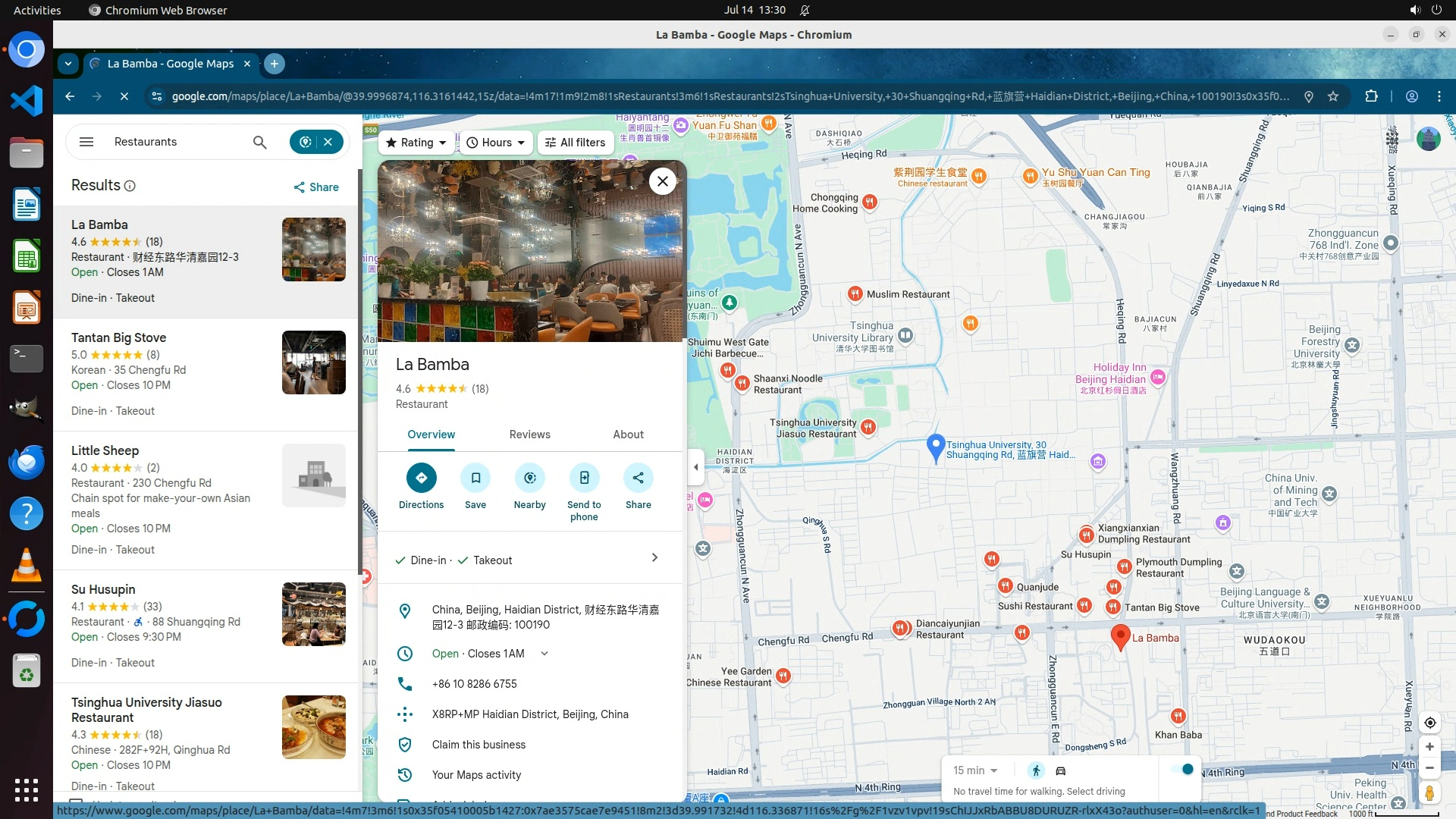The image size is (1456, 819).
Task: Click the magnifier search icon
Action: point(259,142)
